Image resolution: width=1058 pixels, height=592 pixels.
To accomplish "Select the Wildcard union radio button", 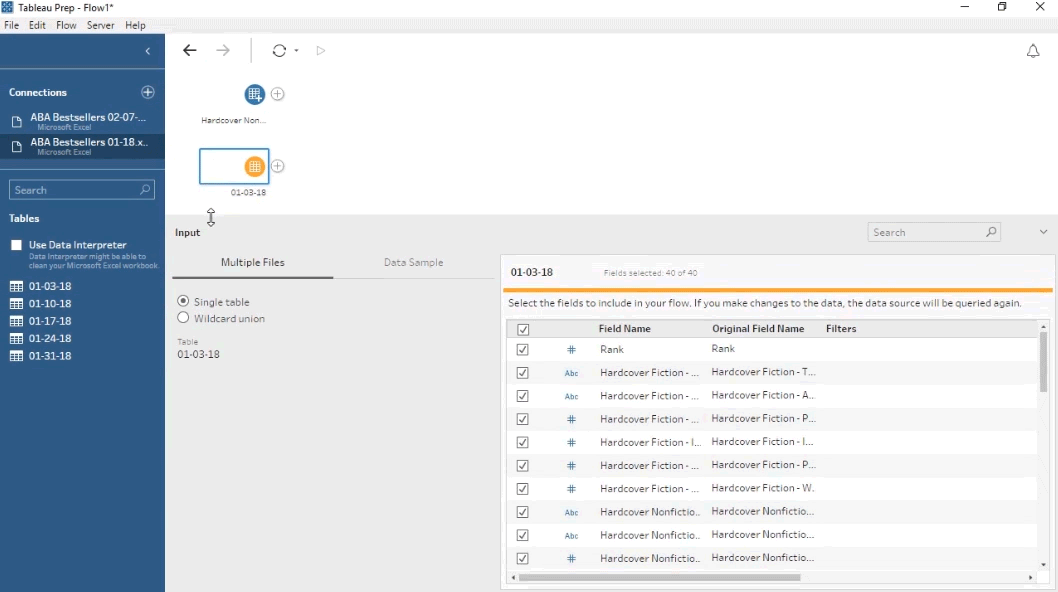I will pyautogui.click(x=183, y=318).
